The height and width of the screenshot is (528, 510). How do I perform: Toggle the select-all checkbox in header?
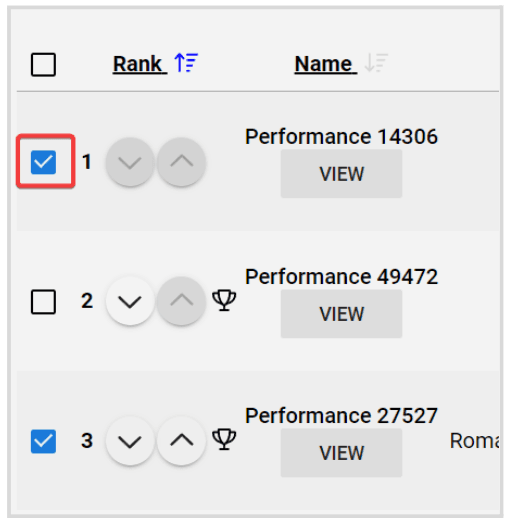(43, 65)
